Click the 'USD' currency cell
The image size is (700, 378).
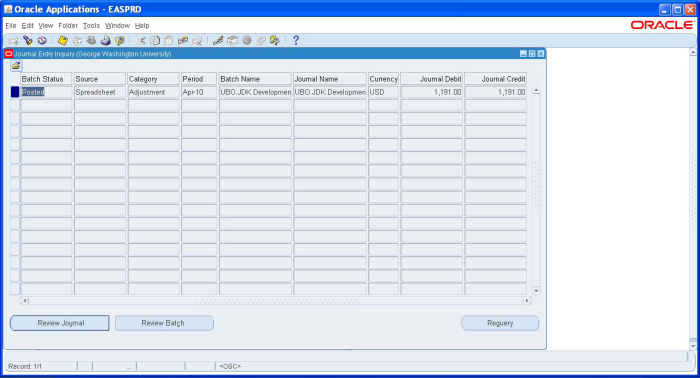point(383,92)
